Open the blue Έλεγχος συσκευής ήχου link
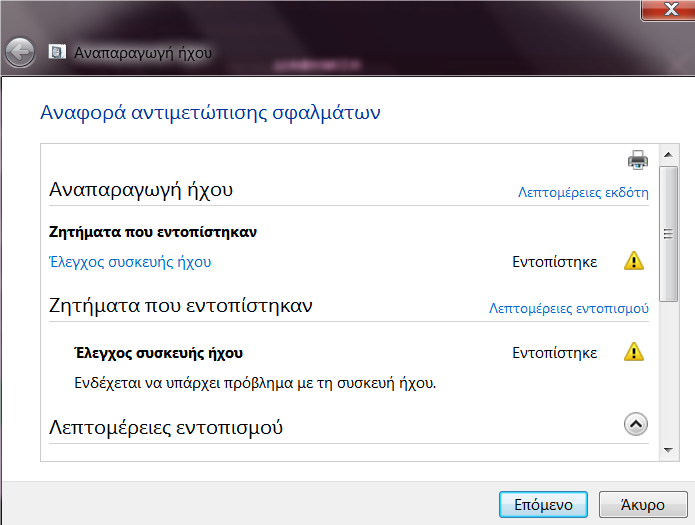This screenshot has width=695, height=525. tap(130, 262)
